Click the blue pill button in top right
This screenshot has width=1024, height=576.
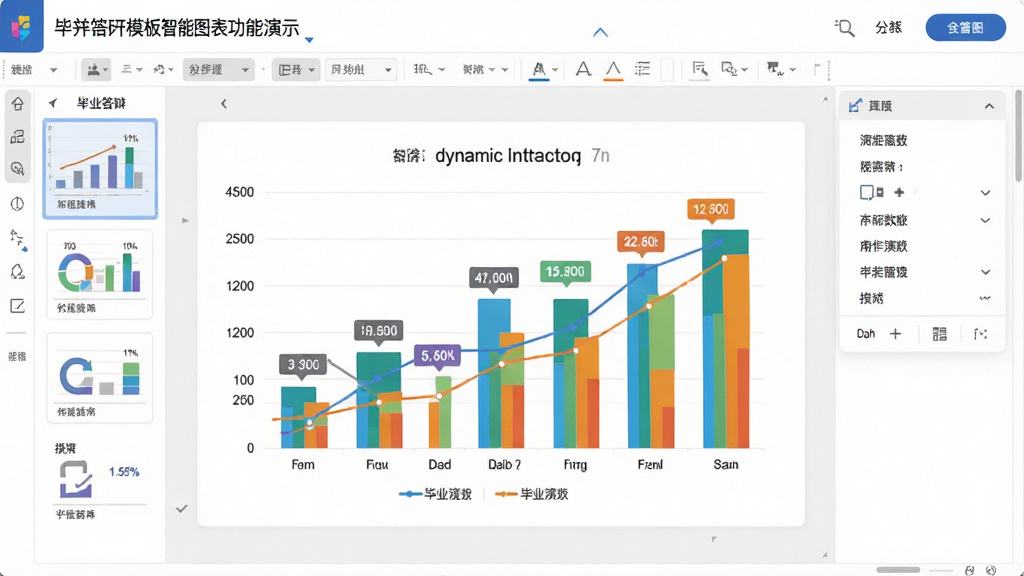click(x=965, y=27)
